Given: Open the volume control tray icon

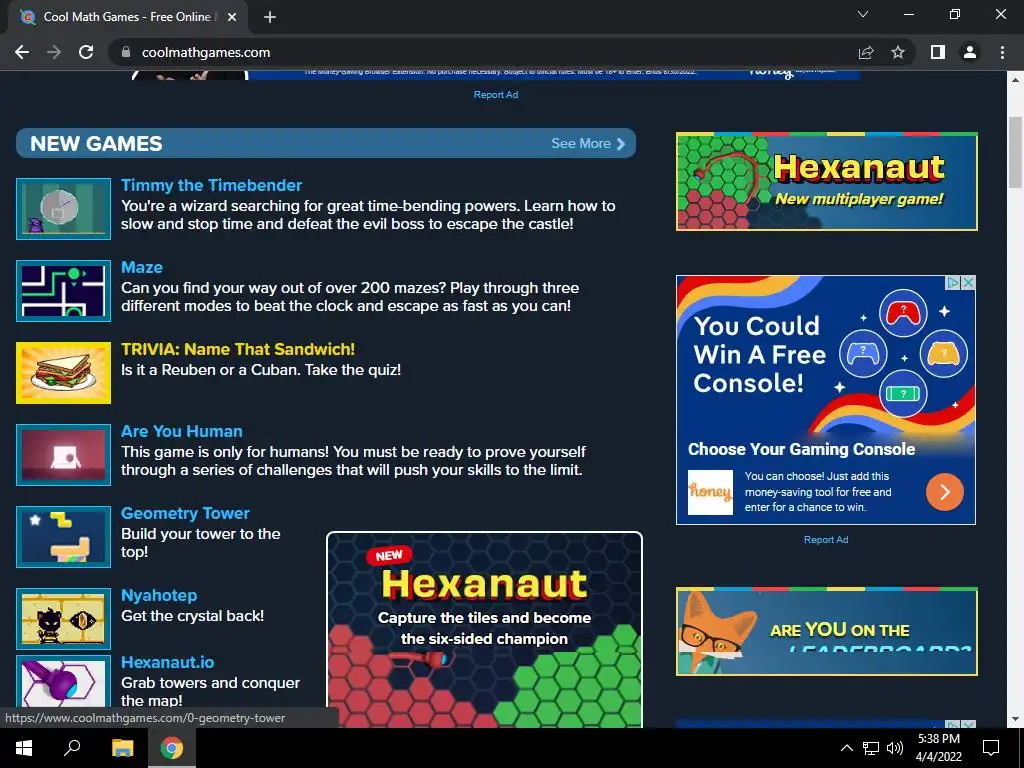Looking at the screenshot, I should point(895,748).
